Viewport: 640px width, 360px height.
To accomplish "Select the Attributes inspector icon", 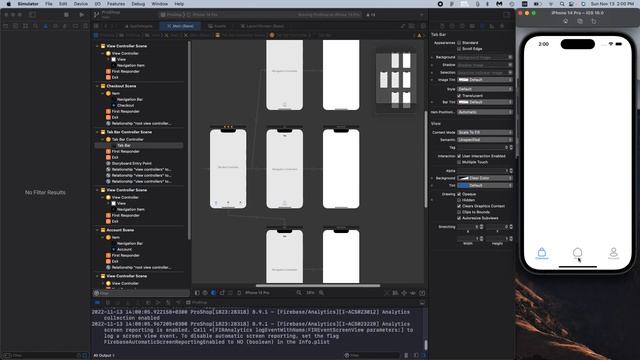I will pos(482,26).
